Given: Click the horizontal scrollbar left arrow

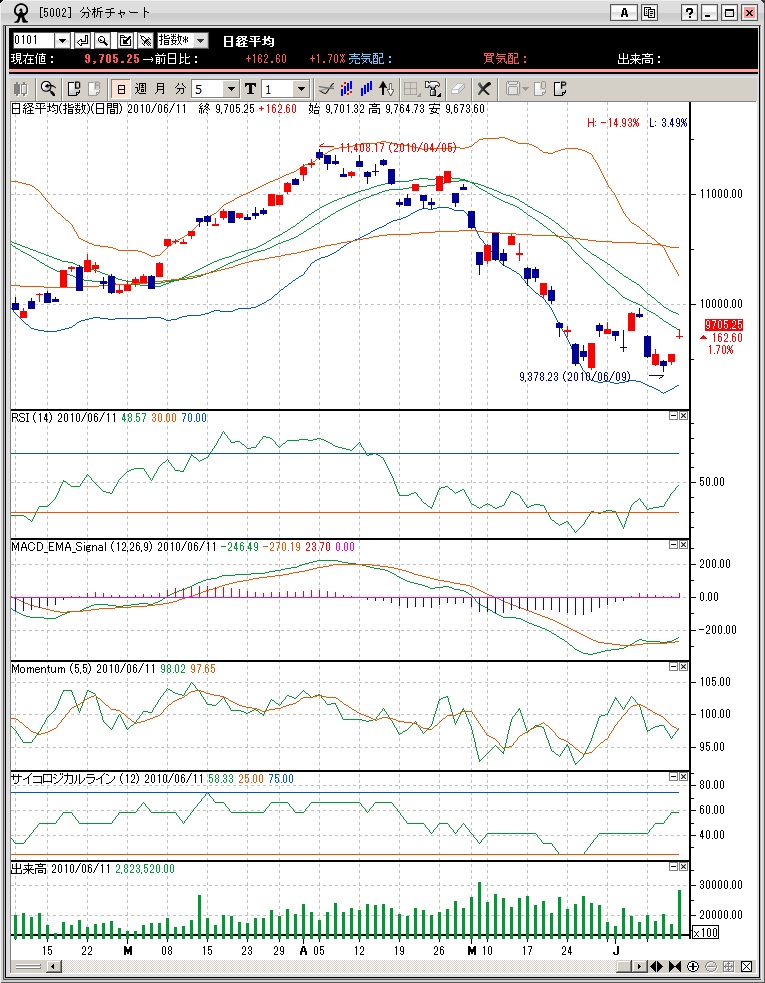Looking at the screenshot, I should tap(53, 966).
